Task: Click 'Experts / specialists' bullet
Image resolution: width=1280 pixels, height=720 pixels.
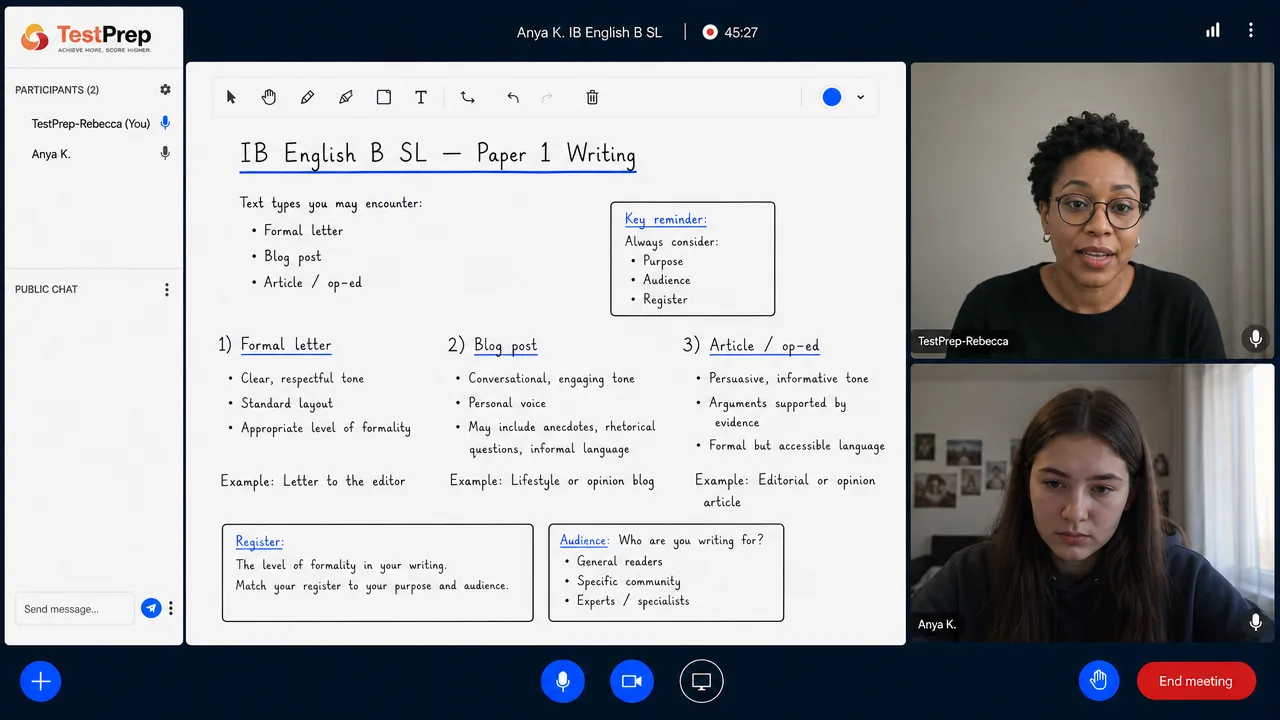Action: 633,601
